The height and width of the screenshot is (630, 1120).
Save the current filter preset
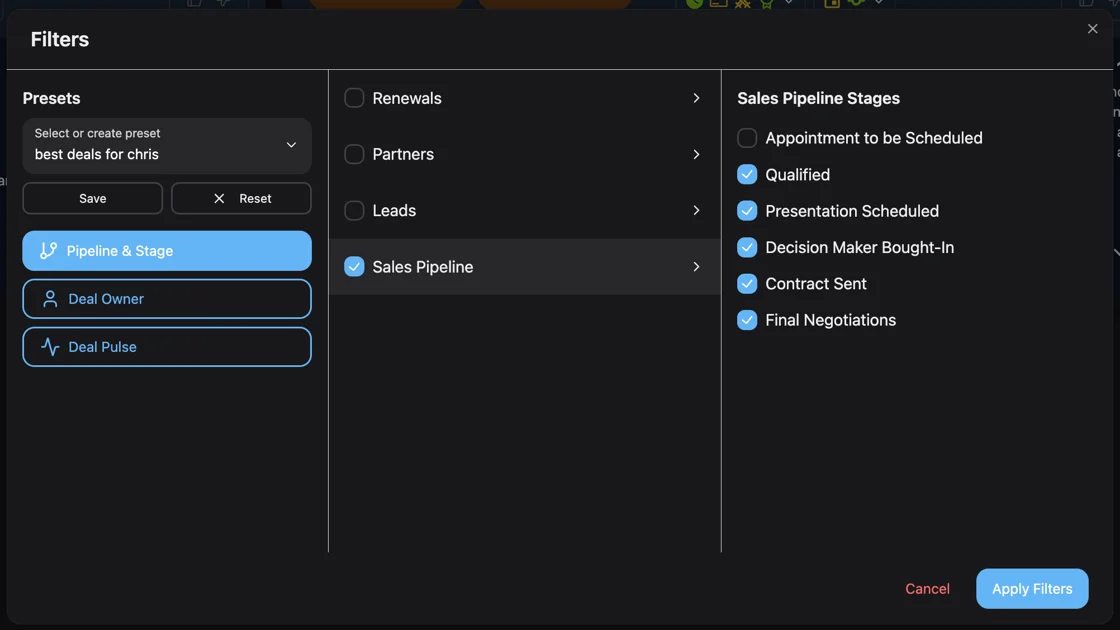(x=92, y=198)
